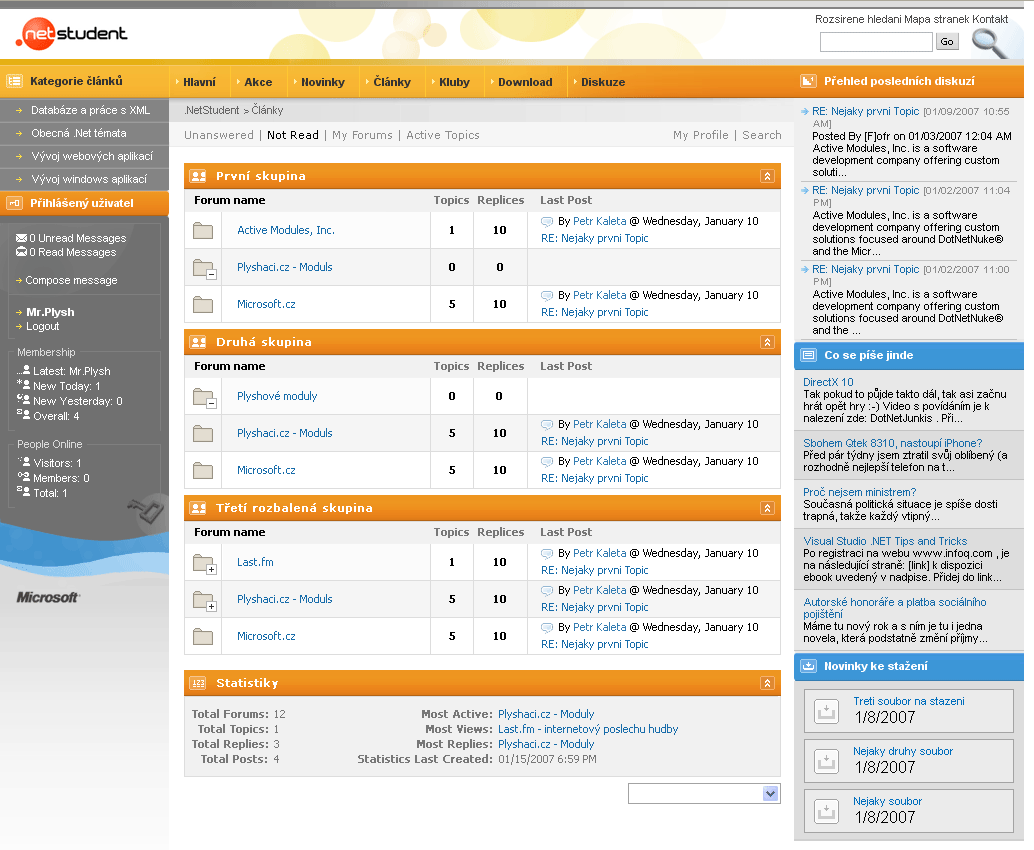Image resolution: width=1034 pixels, height=850 pixels.
Task: Open Visual Studio .NET Tips and Tricks link
Action: (x=885, y=541)
